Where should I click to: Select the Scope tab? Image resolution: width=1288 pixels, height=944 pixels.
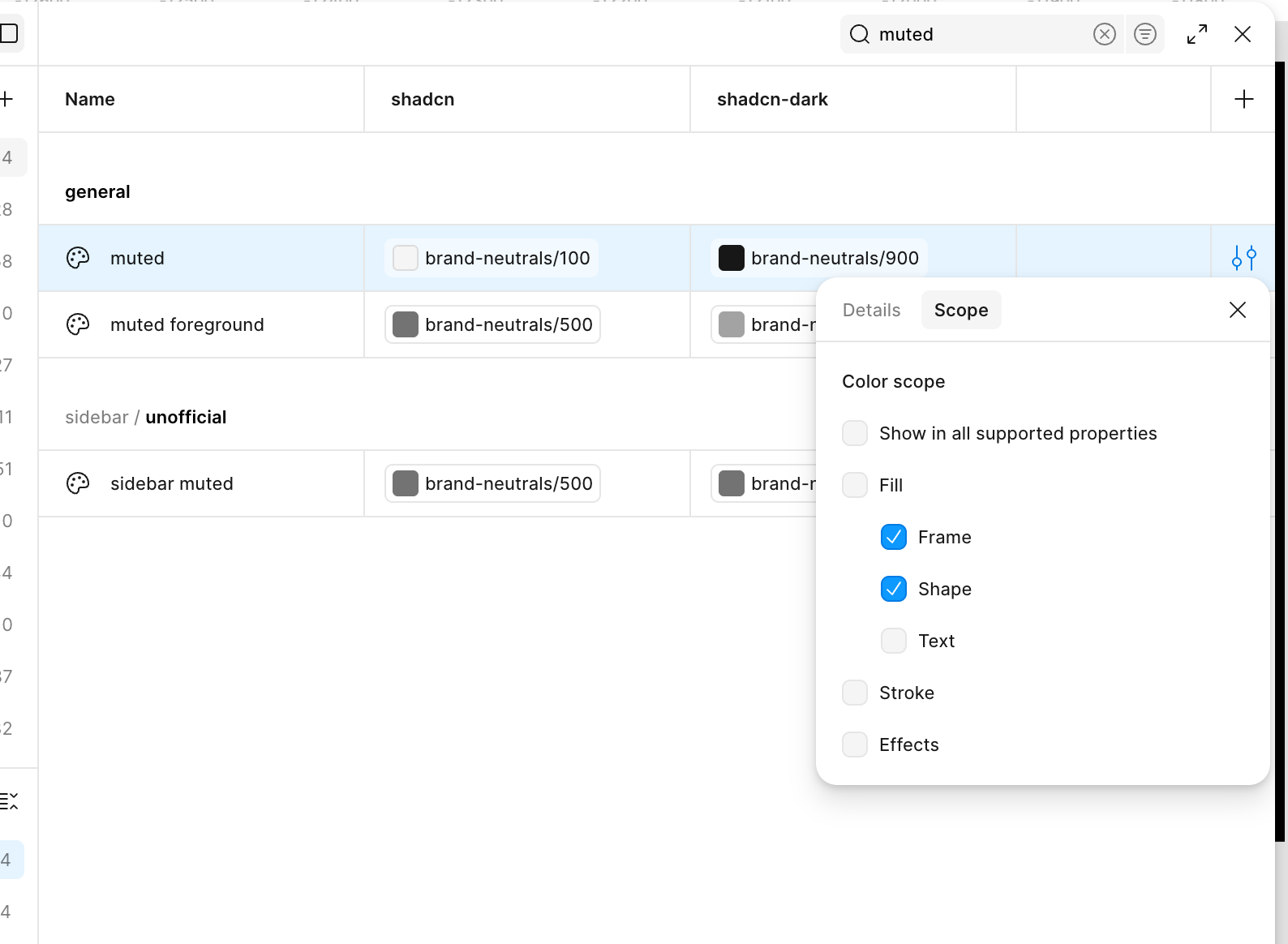[960, 310]
